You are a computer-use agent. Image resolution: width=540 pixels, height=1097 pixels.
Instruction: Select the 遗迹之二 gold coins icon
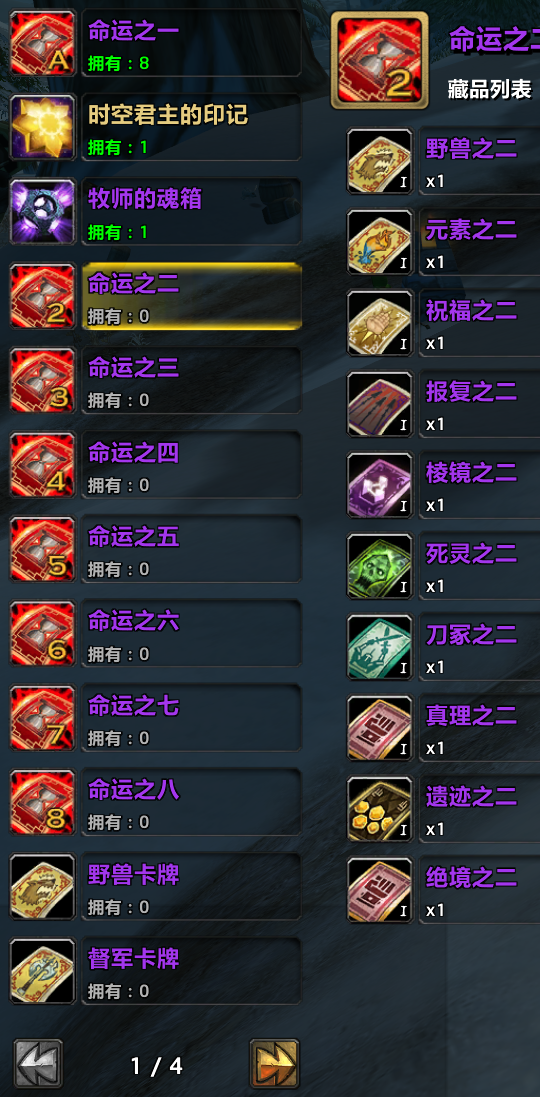point(380,809)
